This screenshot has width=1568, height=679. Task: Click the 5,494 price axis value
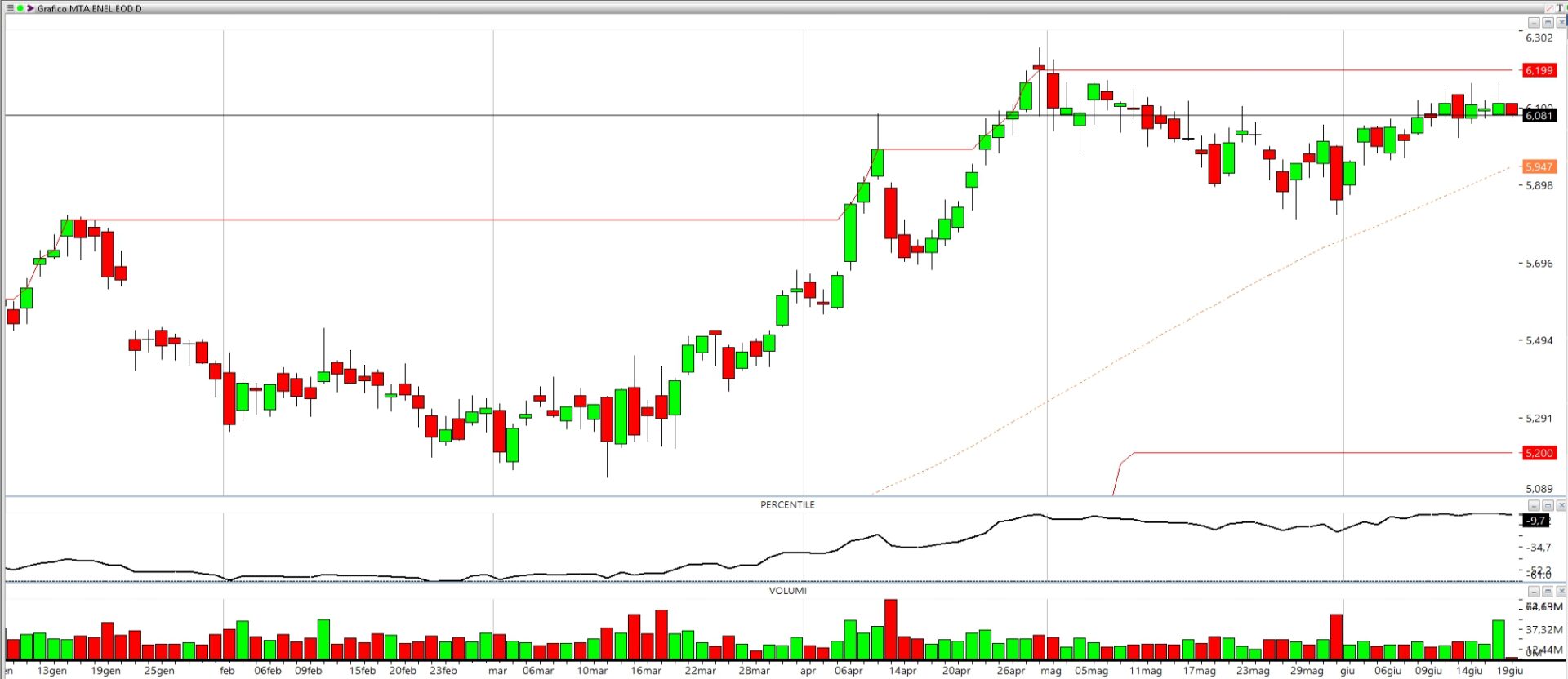tap(1539, 340)
